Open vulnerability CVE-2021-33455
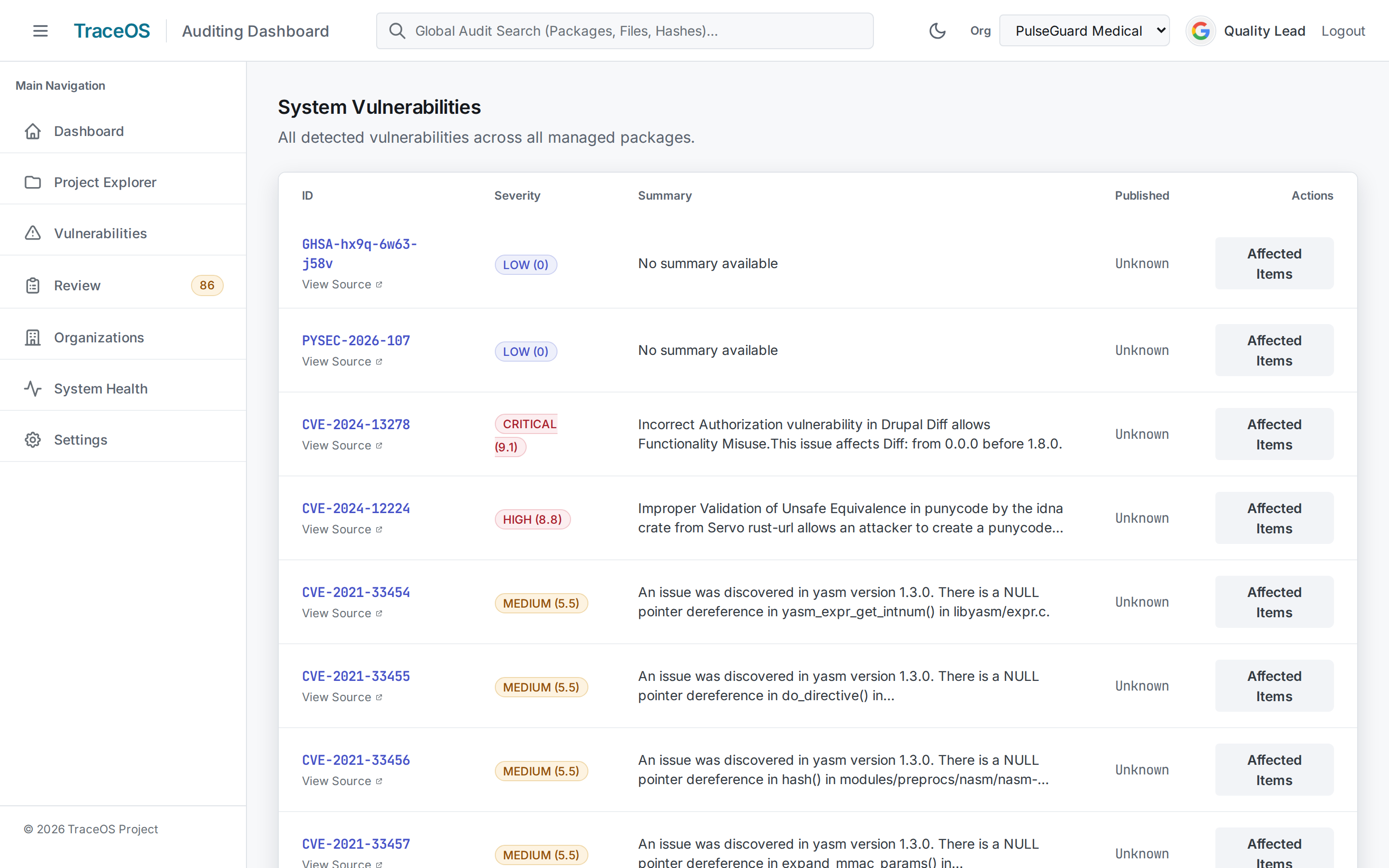The width and height of the screenshot is (1389, 868). 356,676
